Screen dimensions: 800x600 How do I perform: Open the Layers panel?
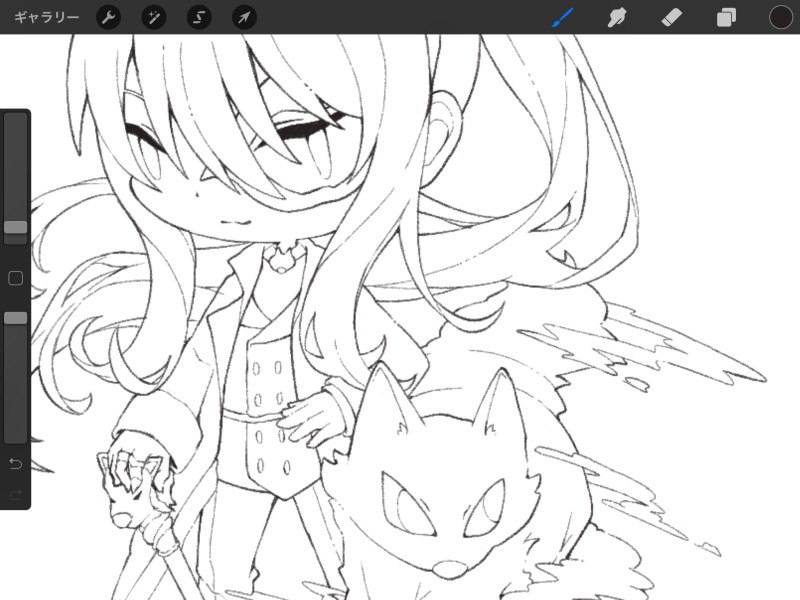pos(726,18)
